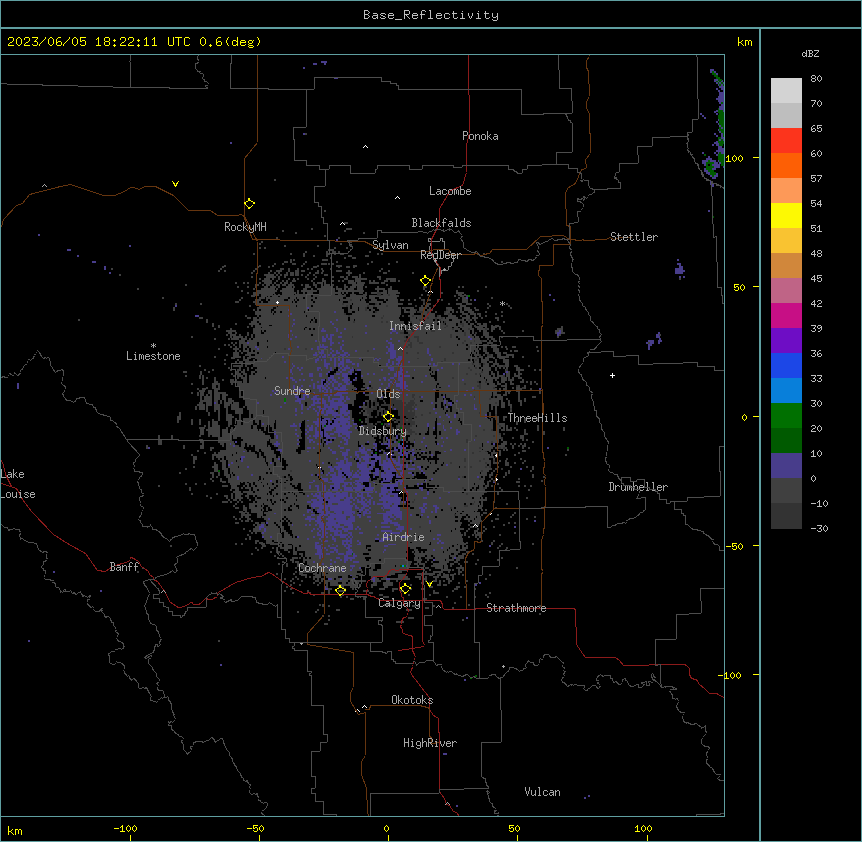Viewport: 862px width, 842px height.
Task: Click the Strathmore label
Action: point(516,608)
